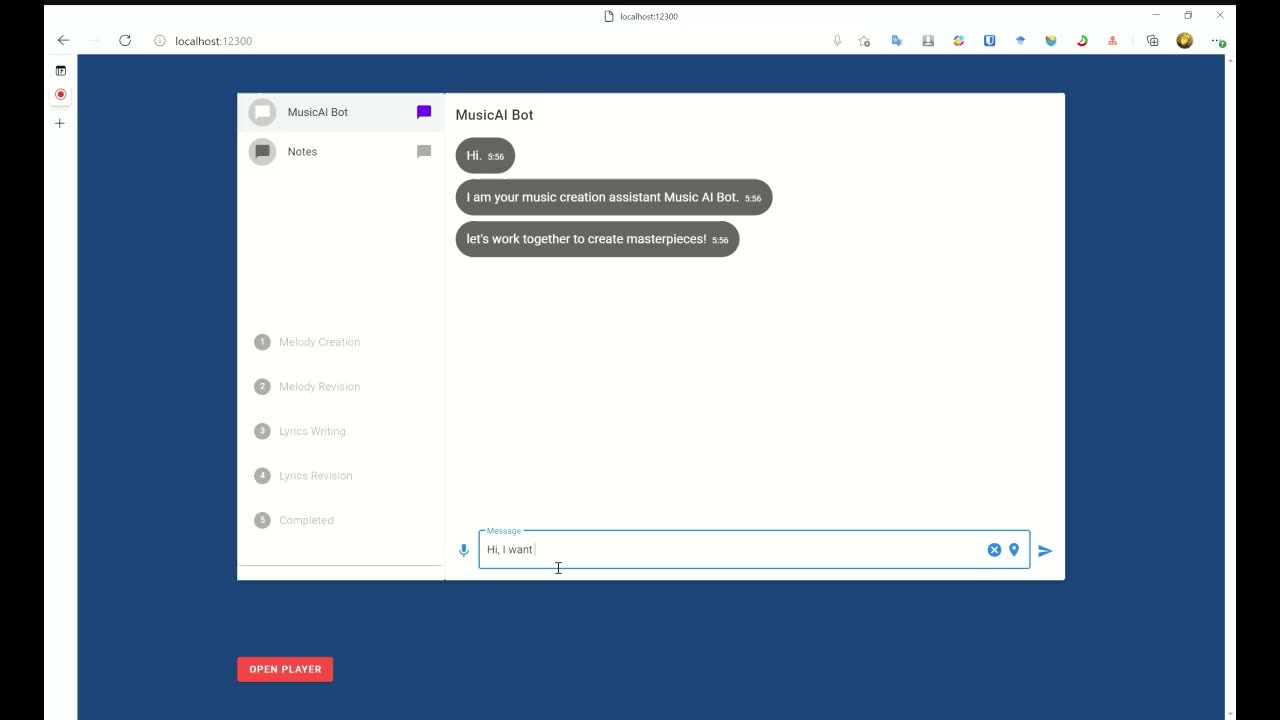1280x720 pixels.
Task: Click inside the Message input field
Action: click(x=732, y=550)
